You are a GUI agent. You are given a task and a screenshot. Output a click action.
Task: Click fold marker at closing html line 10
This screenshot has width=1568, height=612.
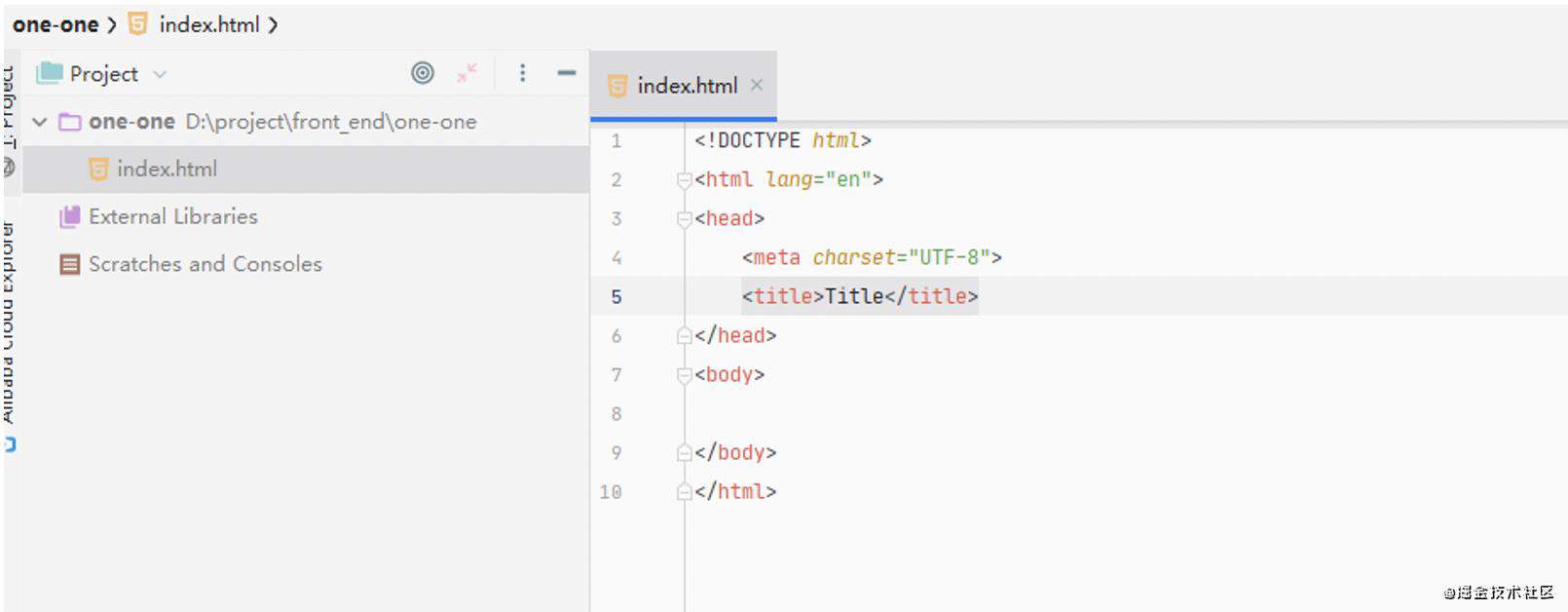(x=684, y=492)
